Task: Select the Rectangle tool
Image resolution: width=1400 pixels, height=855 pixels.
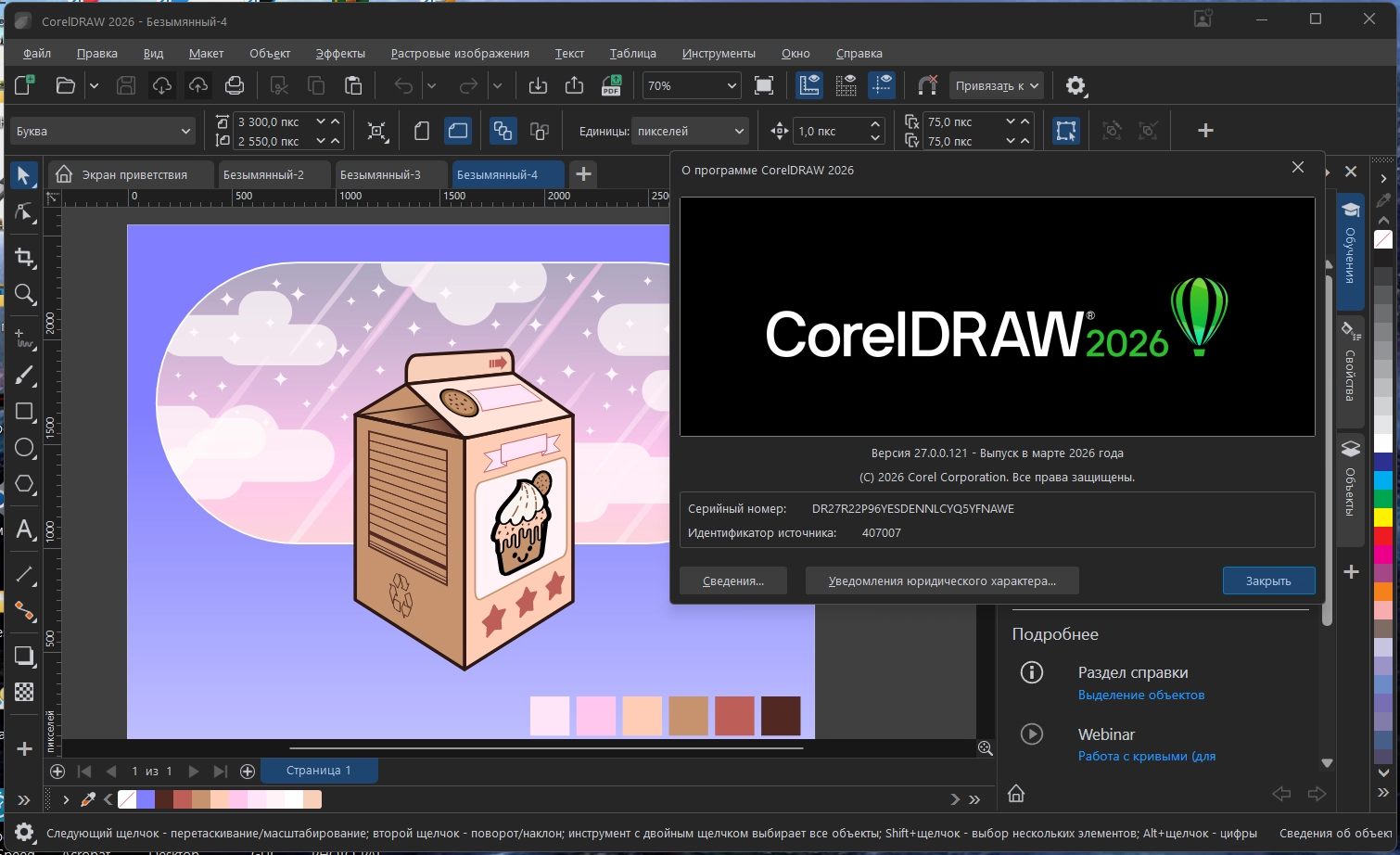Action: 25,412
